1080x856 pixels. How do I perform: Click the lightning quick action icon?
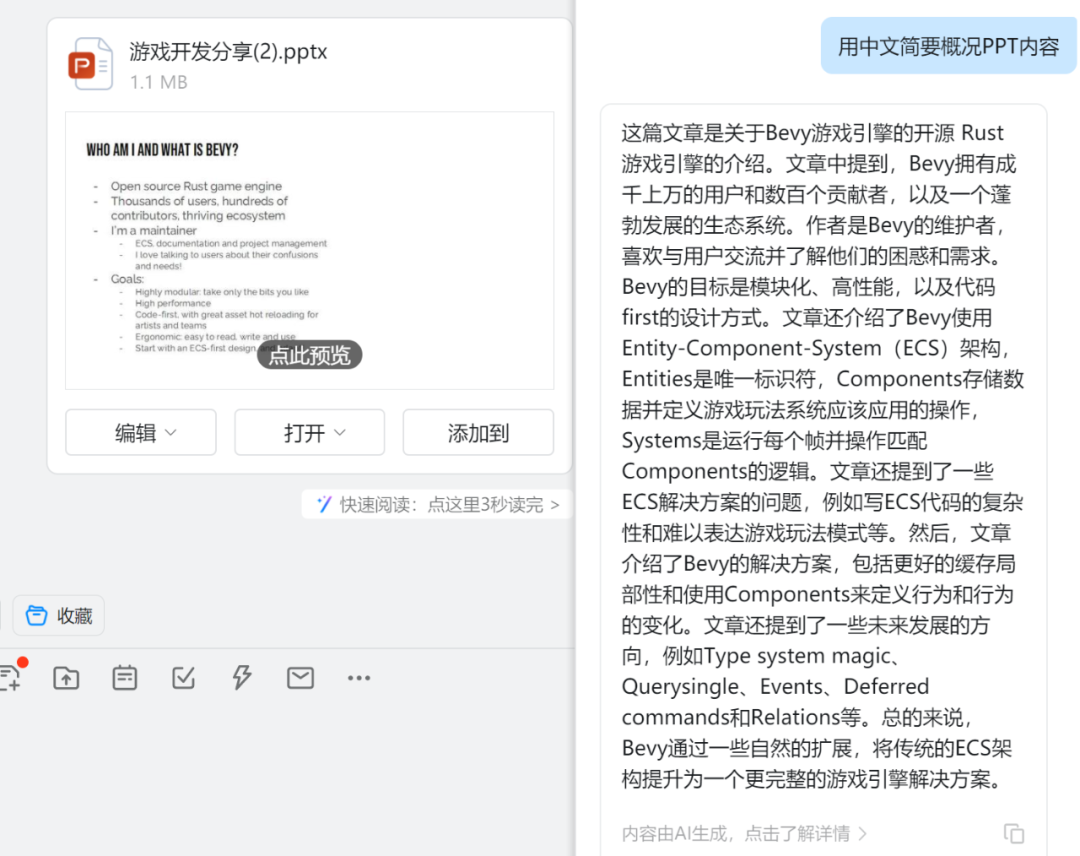(x=242, y=678)
